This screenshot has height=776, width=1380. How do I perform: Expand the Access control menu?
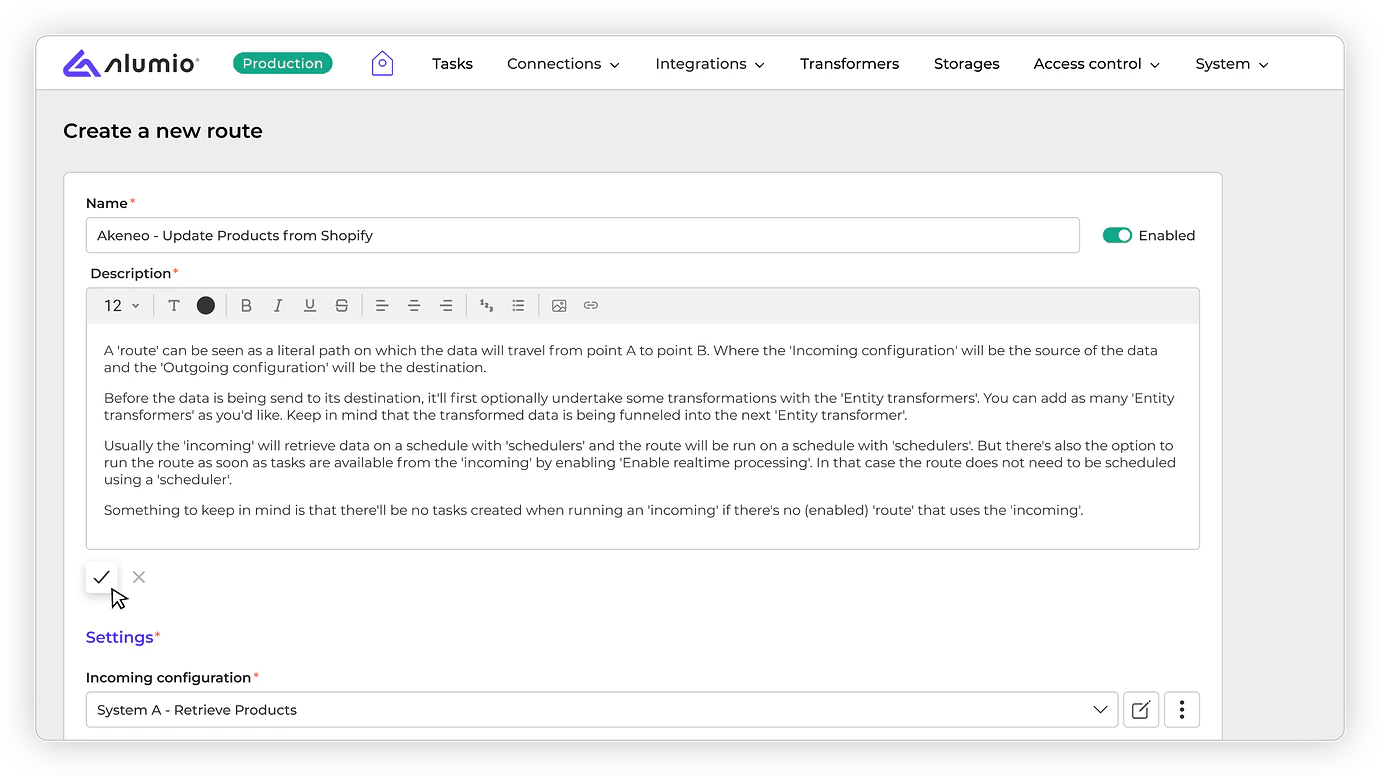pos(1097,64)
